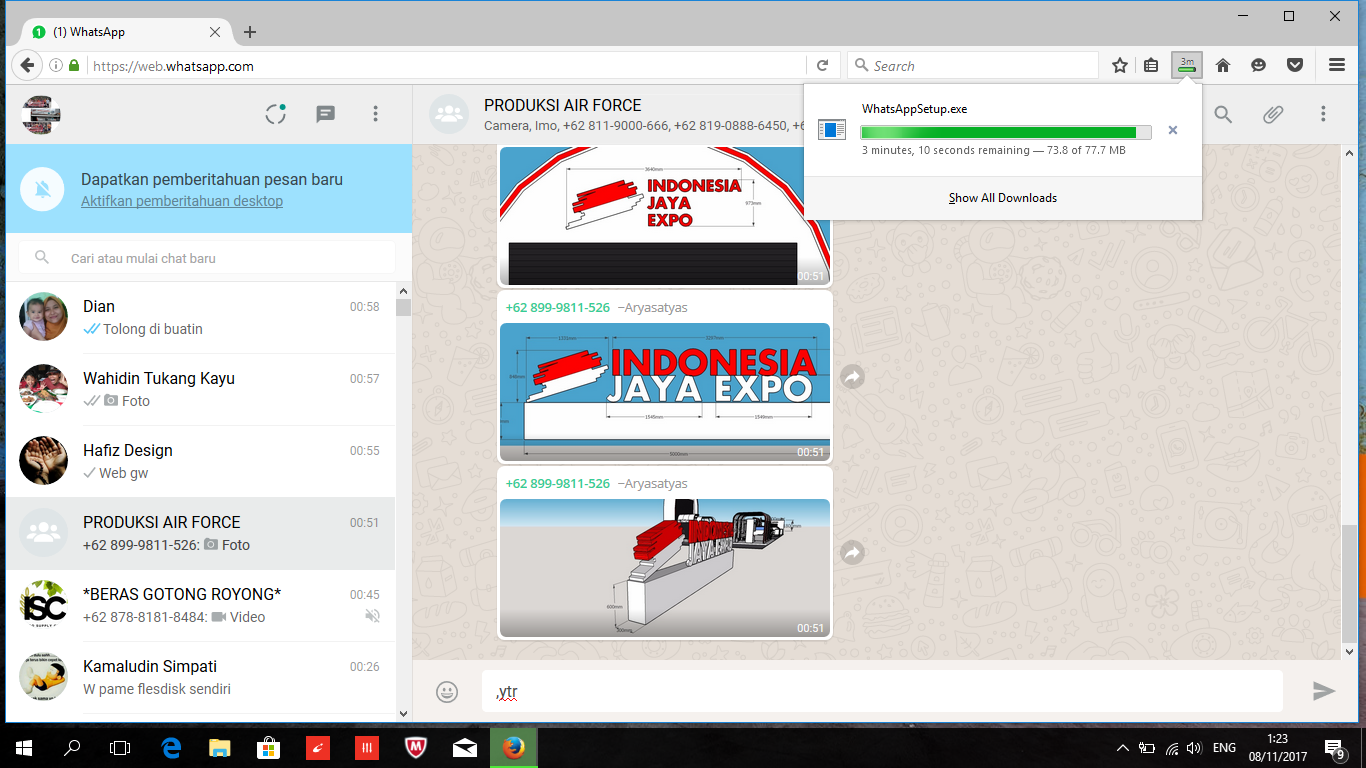Start a new chat via message icon
This screenshot has width=1366, height=768.
click(325, 114)
